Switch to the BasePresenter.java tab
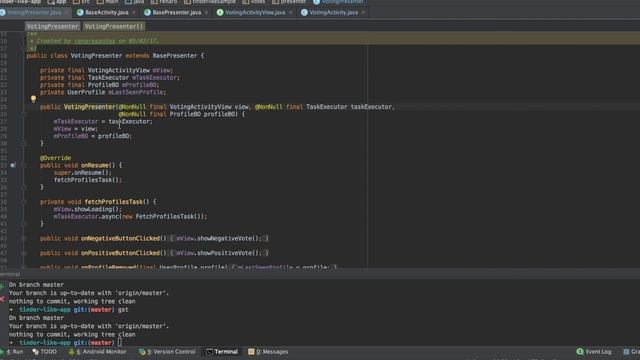The image size is (640, 360). pos(176,12)
